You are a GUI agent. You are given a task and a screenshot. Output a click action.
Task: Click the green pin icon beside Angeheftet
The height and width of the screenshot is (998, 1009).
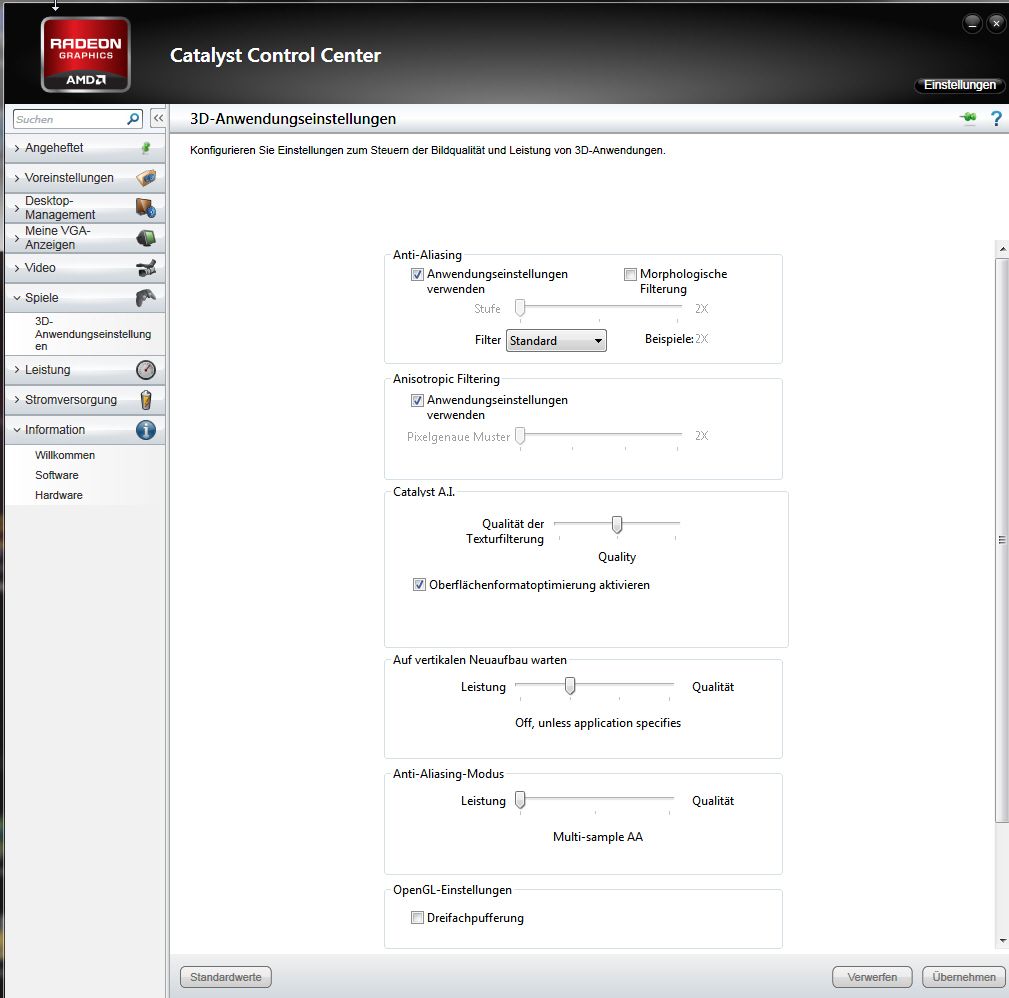[x=146, y=148]
